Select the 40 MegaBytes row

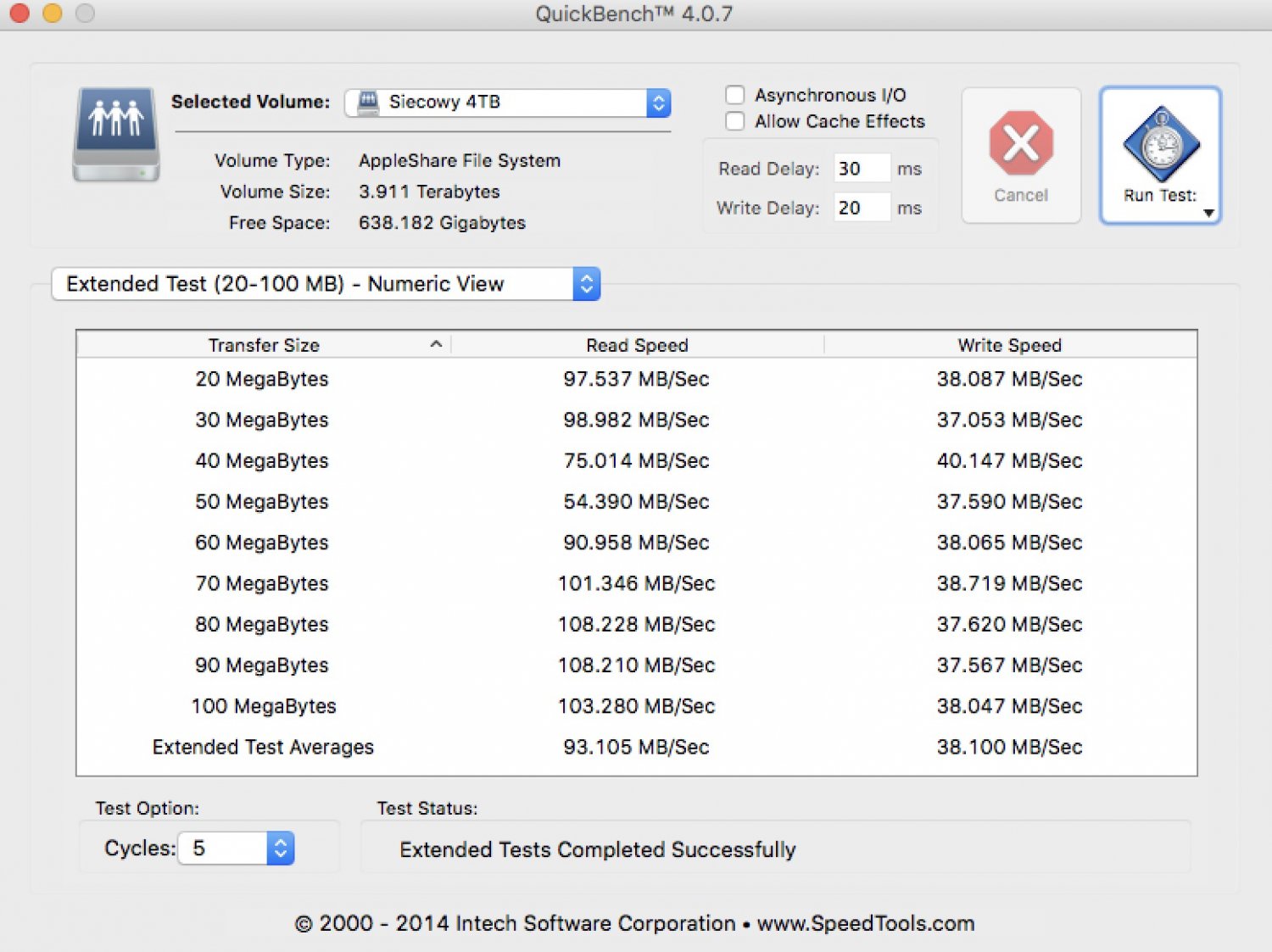click(x=637, y=460)
